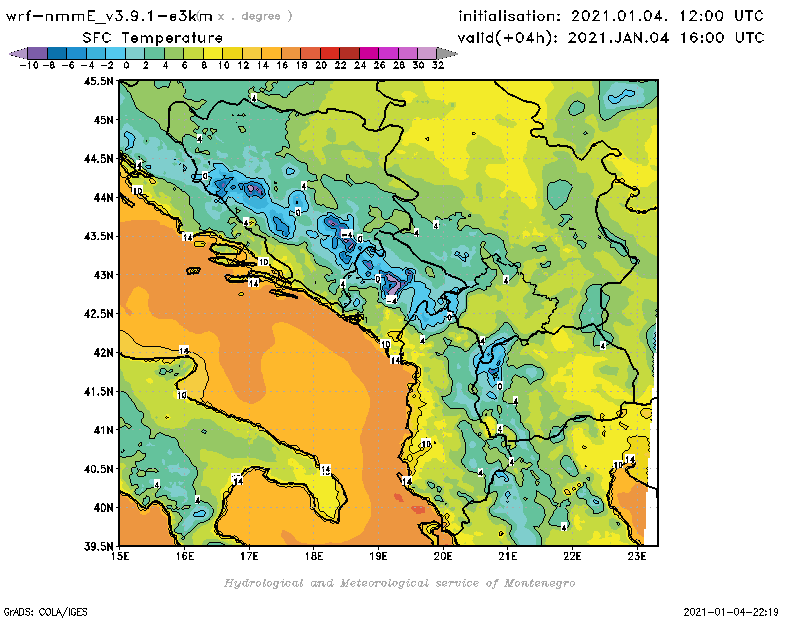
Task: Click the blue -6 to -4 legend swatch
Action: pyautogui.click(x=77, y=53)
